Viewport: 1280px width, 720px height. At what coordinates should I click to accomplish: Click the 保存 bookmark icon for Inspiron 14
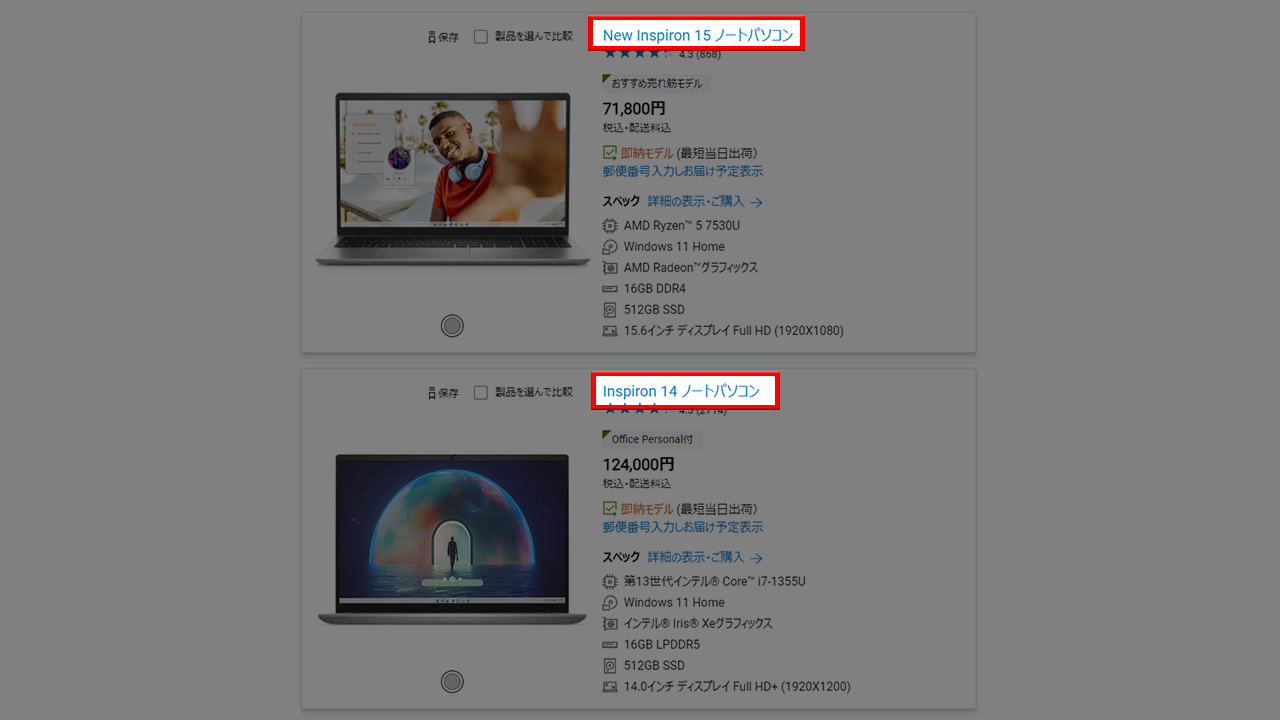pyautogui.click(x=432, y=393)
